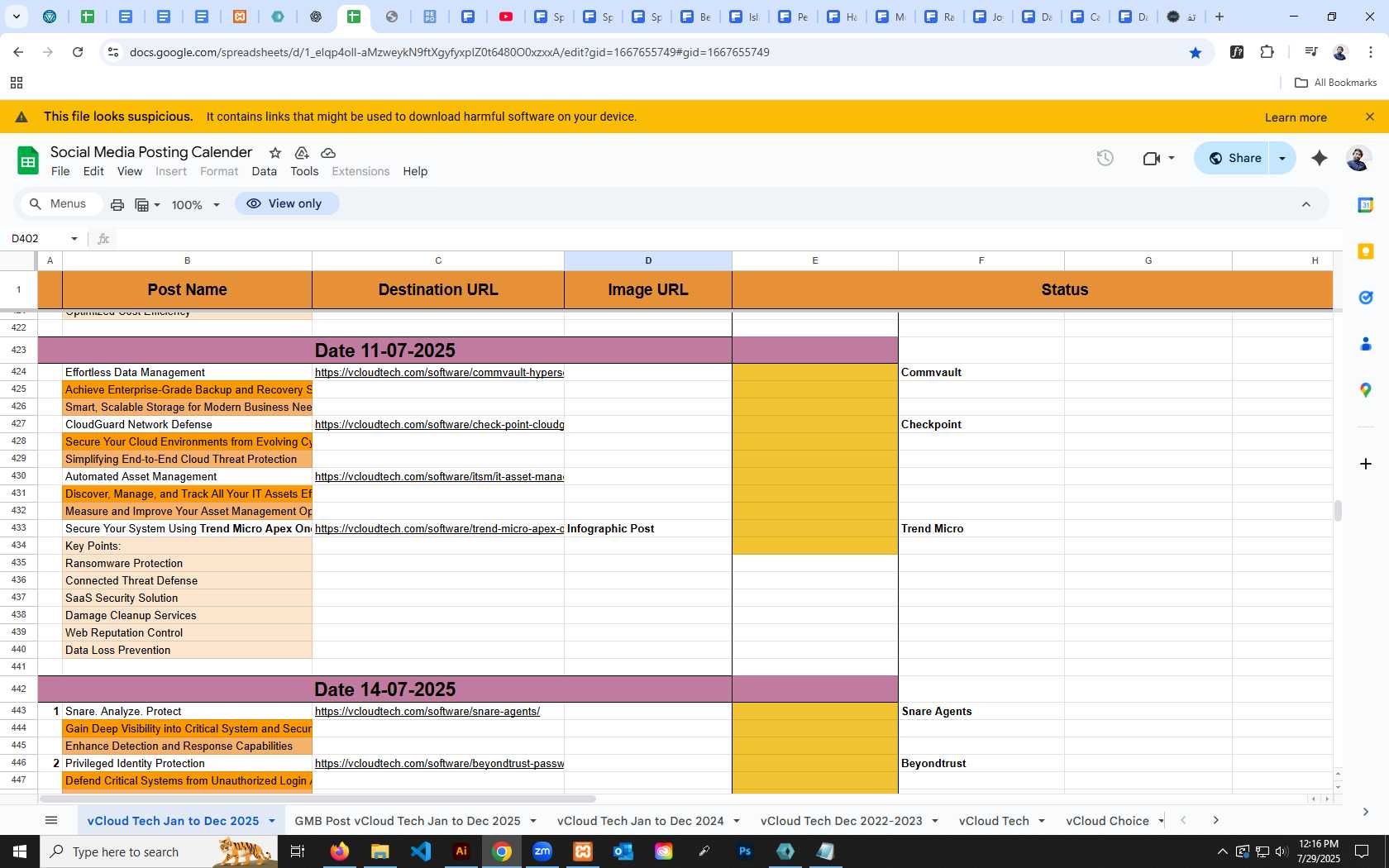The height and width of the screenshot is (868, 1389).
Task: Open Contacts side panel icon
Action: [1366, 344]
